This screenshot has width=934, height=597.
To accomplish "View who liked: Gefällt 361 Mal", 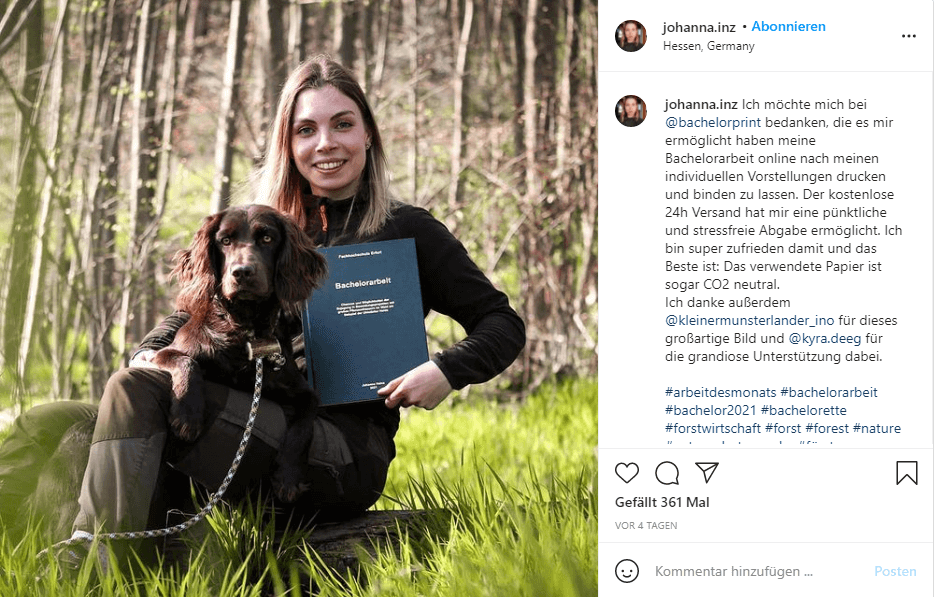I will pos(662,502).
